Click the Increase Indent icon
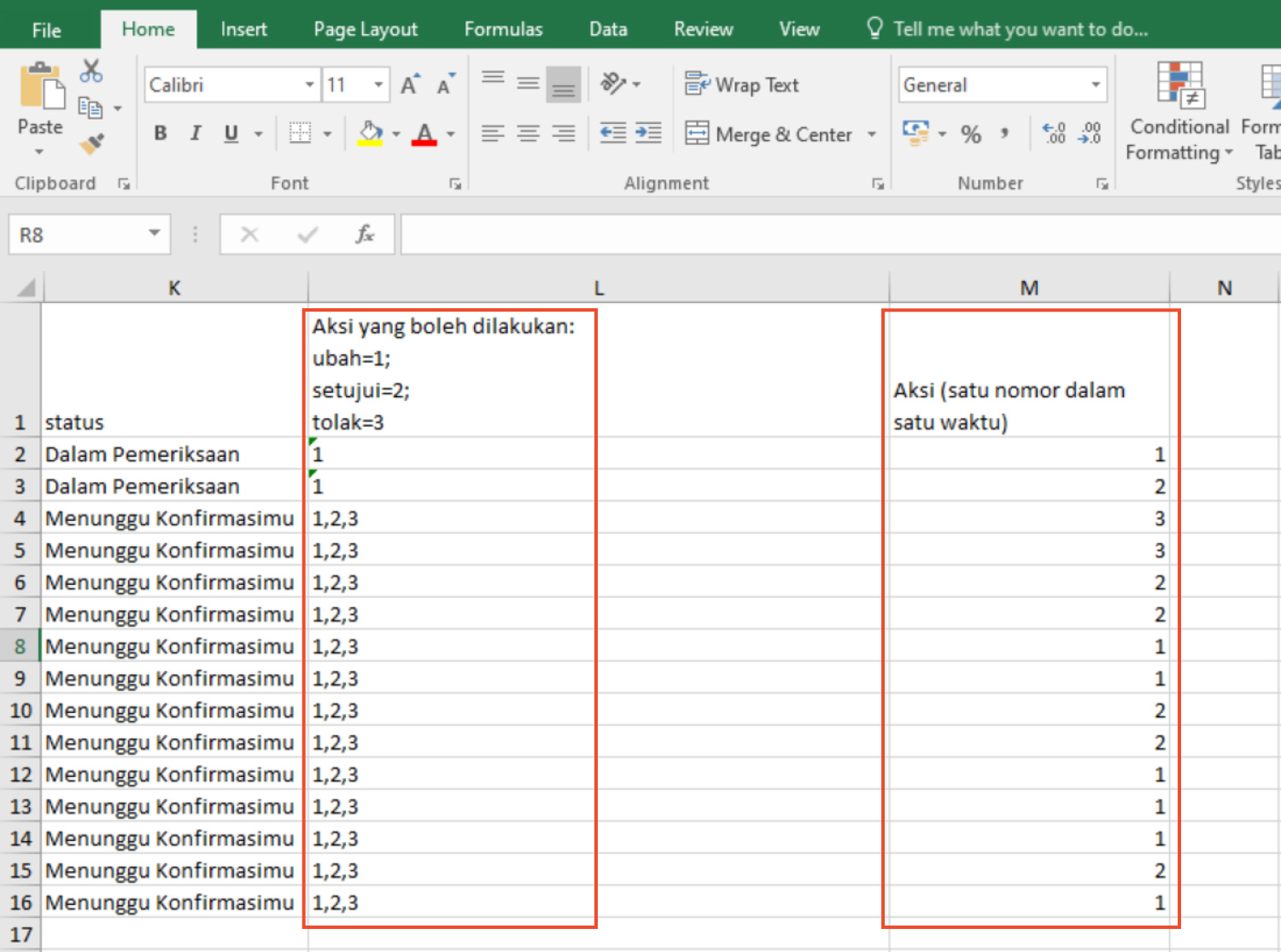 point(648,133)
